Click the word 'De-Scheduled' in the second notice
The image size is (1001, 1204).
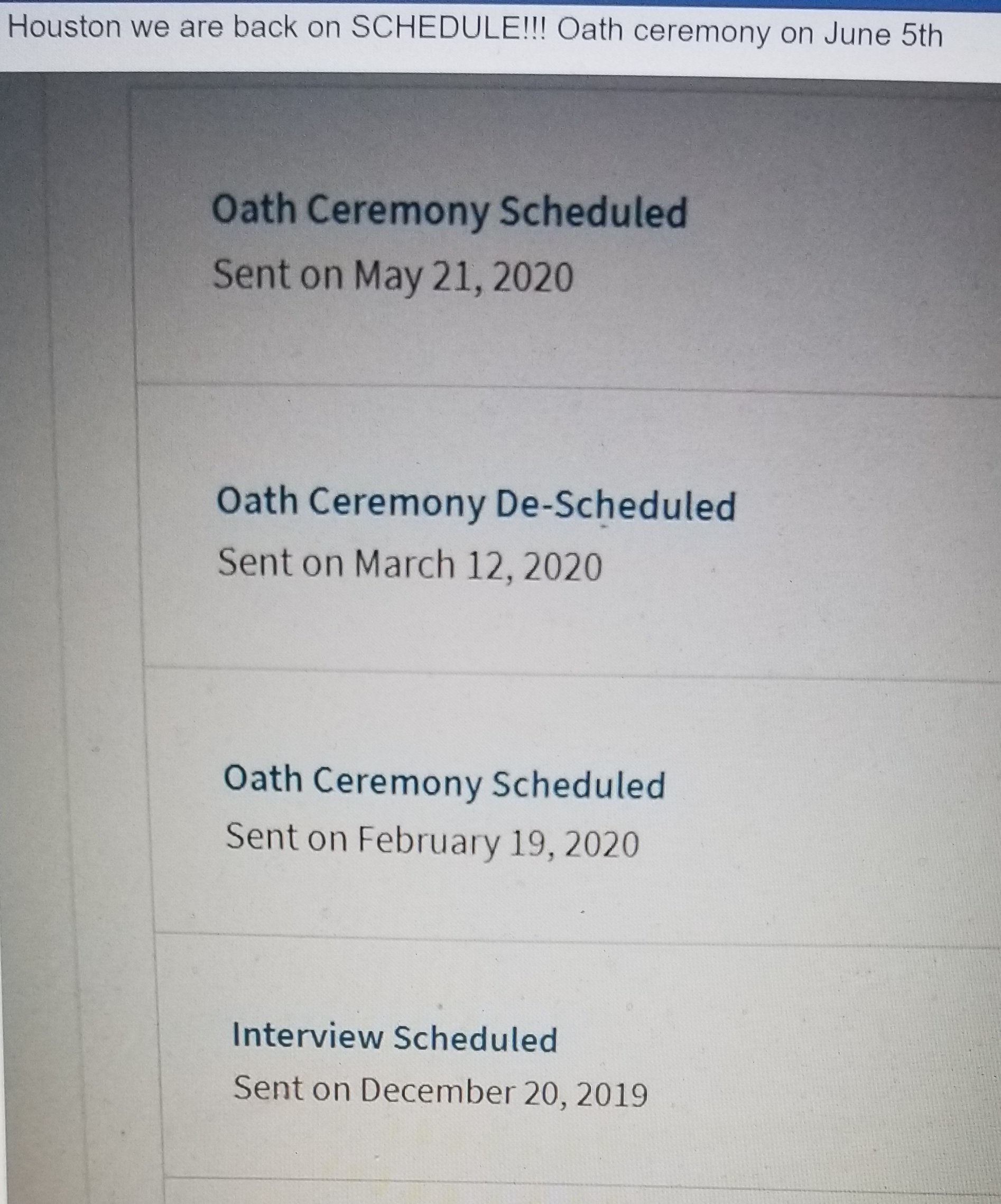tap(615, 505)
